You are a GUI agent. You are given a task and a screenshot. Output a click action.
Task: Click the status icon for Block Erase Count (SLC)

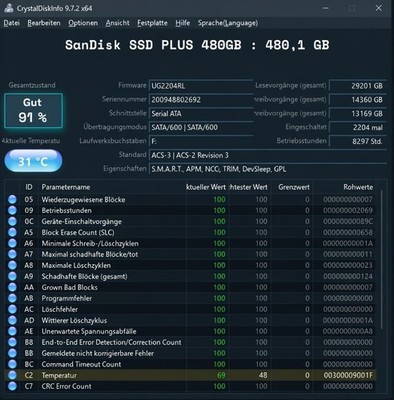(12, 232)
